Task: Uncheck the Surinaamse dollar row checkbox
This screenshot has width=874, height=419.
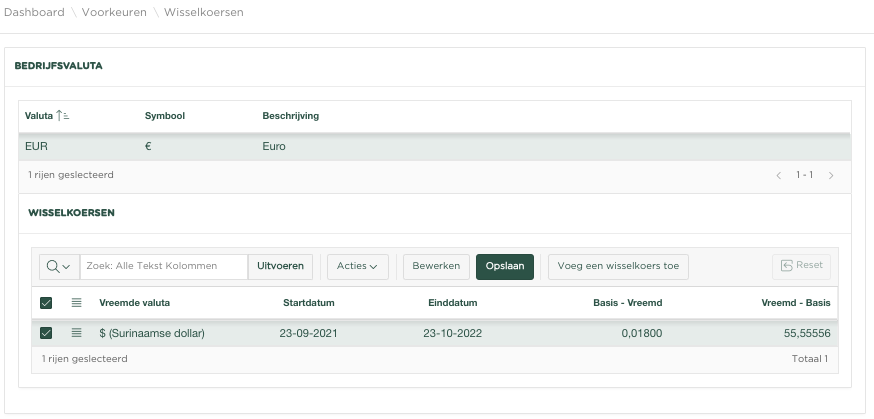Action: (46, 333)
